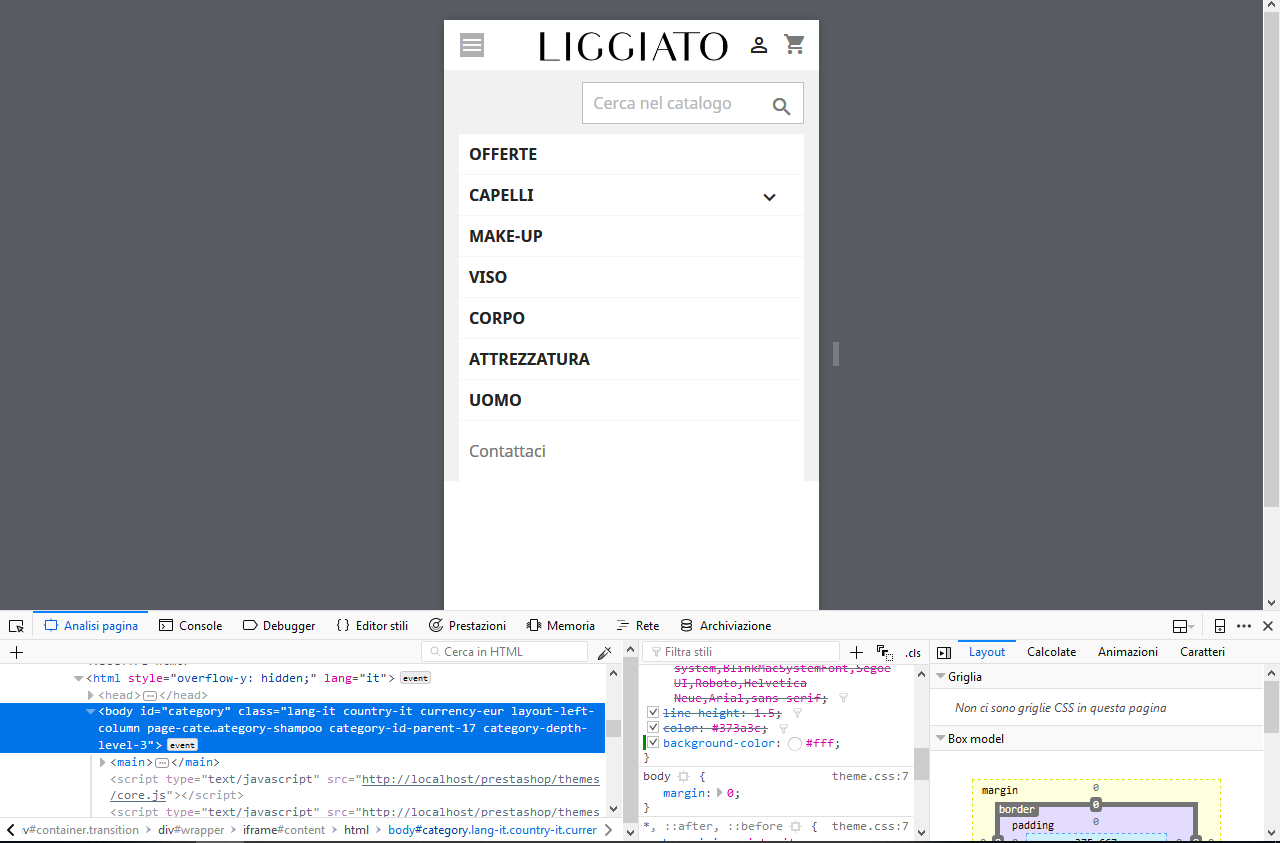Click the magnifier icon in catalog search
This screenshot has height=843, width=1280.
(x=781, y=106)
